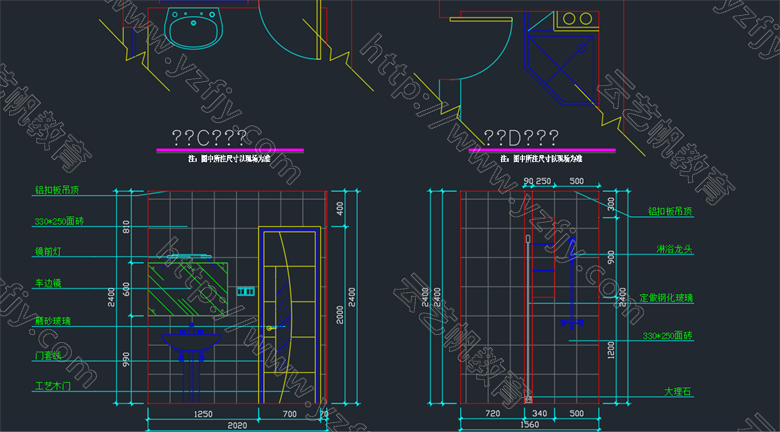Viewport: 780px width, 432px height.
Task: Click the '车边镜' annotation label
Action: click(x=48, y=283)
